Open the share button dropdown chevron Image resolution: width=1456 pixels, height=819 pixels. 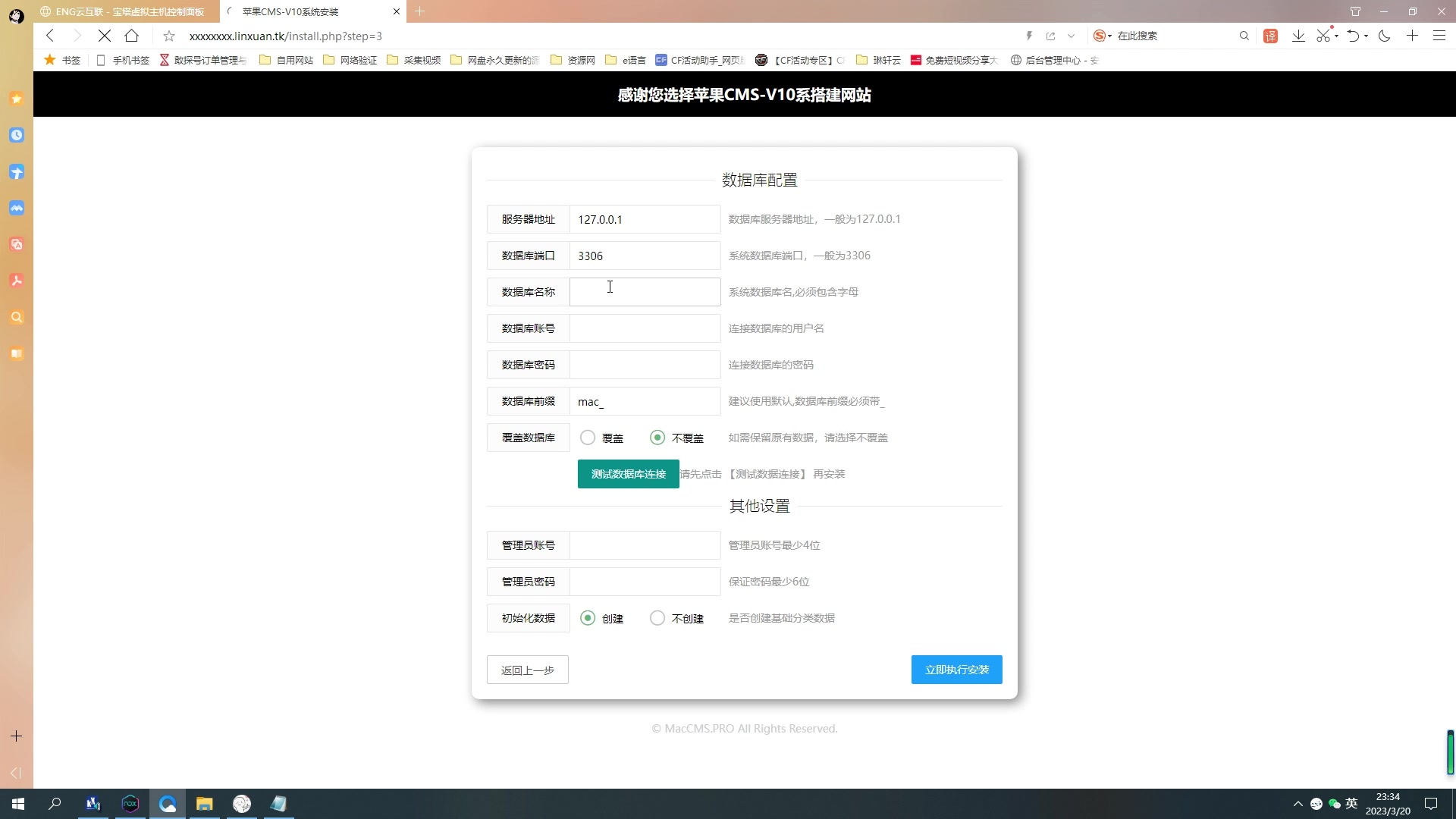click(1072, 36)
